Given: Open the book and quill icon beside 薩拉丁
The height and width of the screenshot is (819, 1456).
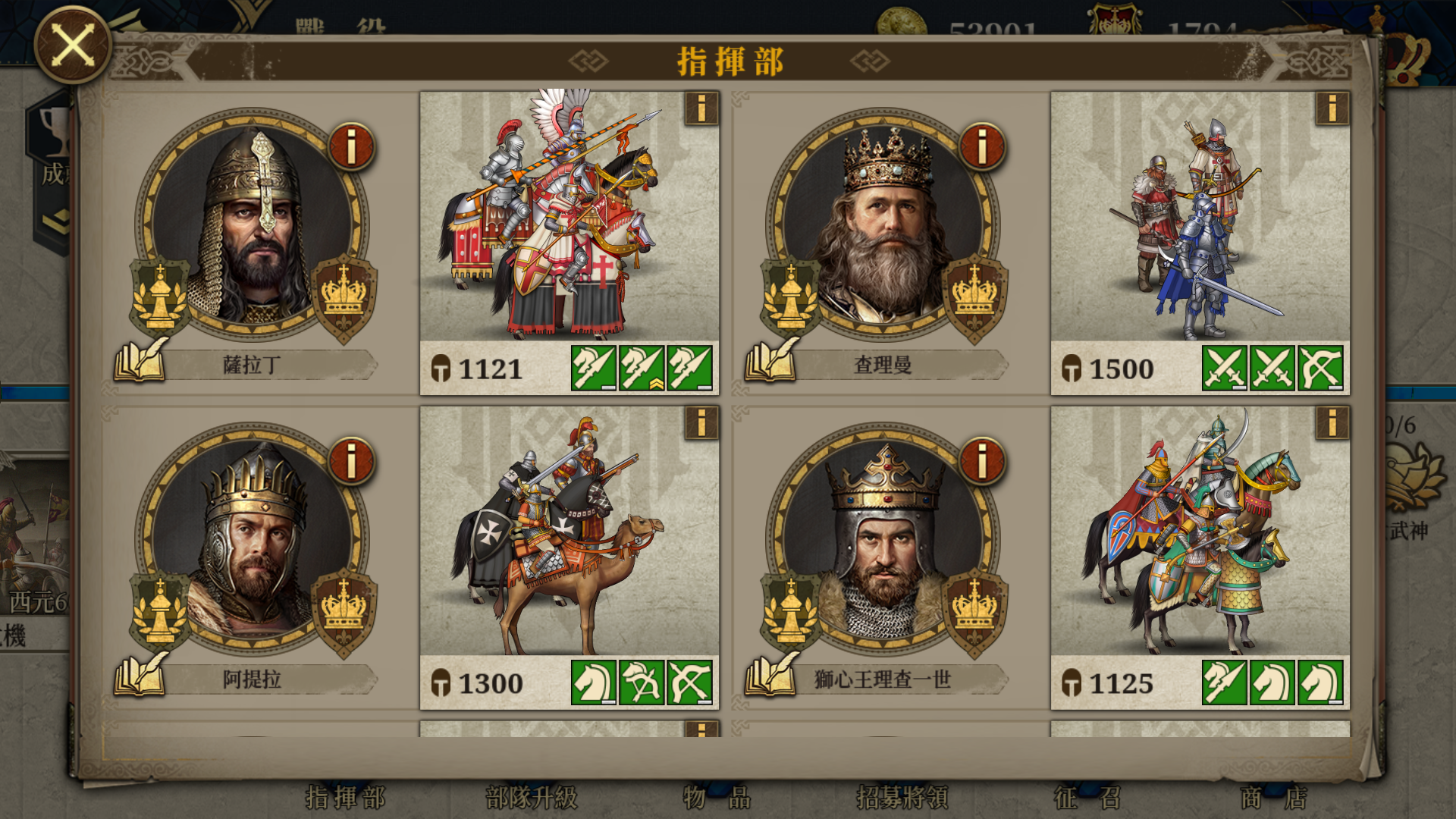Looking at the screenshot, I should (x=141, y=359).
